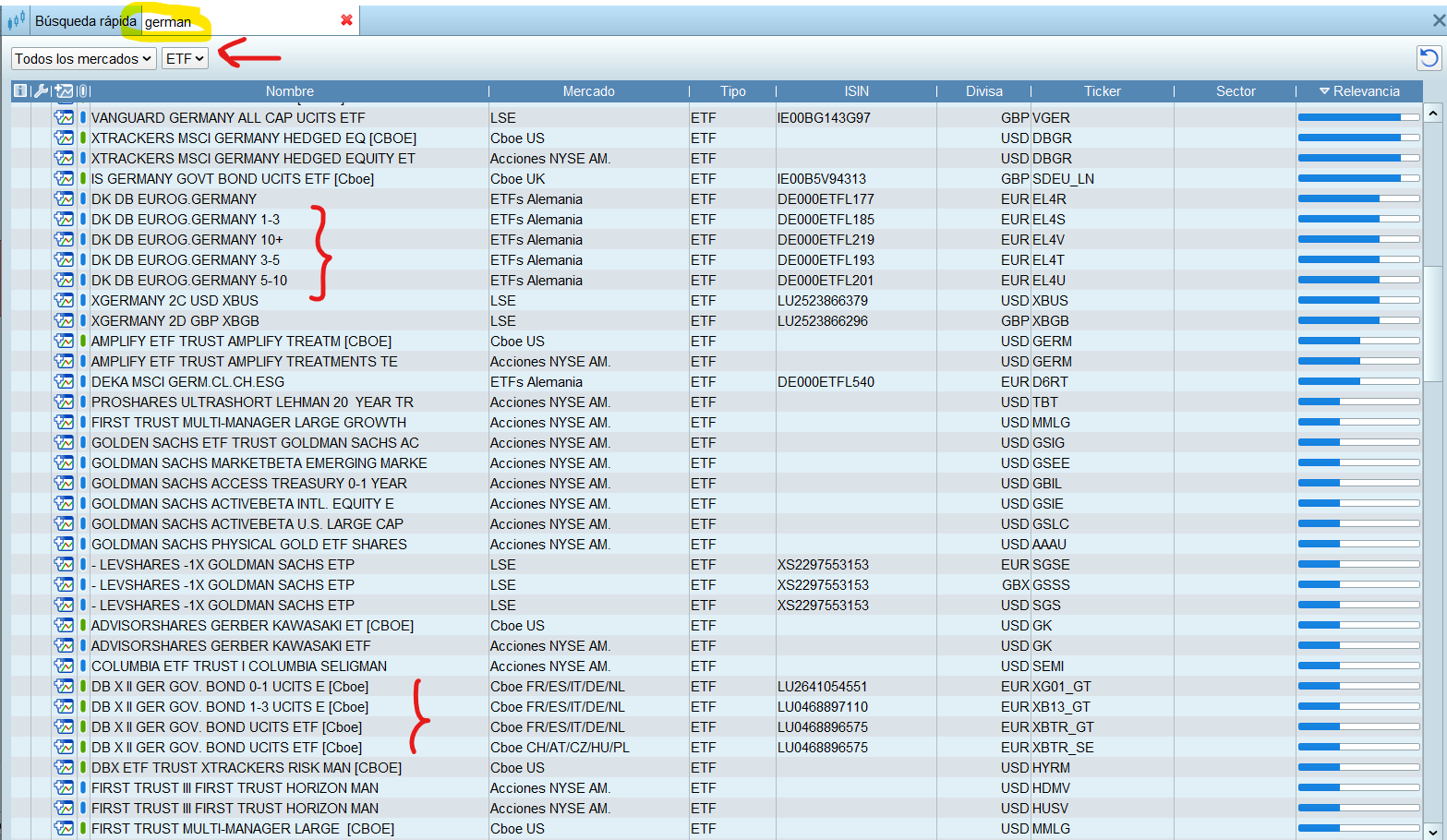Screen dimensions: 1447x840
Task: Click the paperclip icon in the table header
Action: (83, 90)
